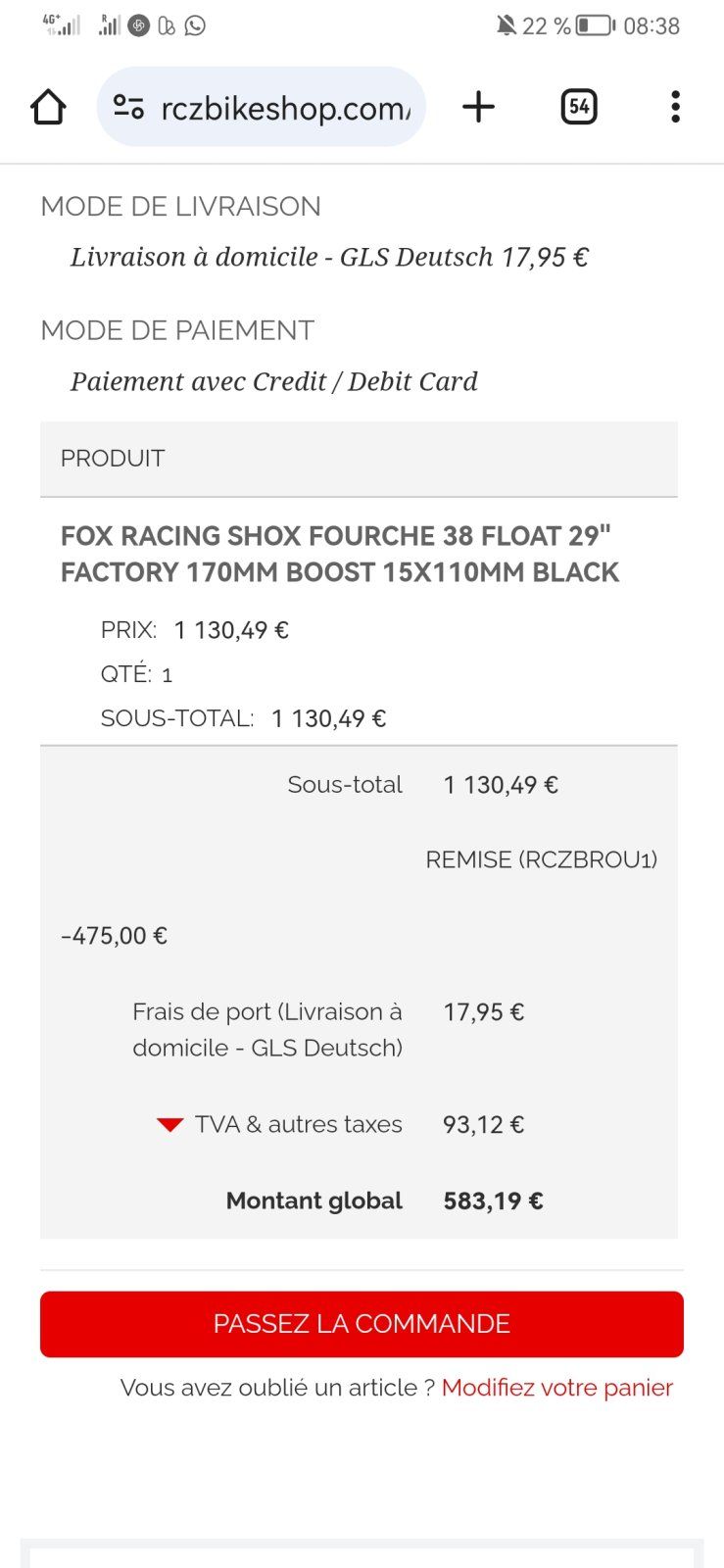
Task: Tap the Montant global total amount
Action: coord(493,1200)
